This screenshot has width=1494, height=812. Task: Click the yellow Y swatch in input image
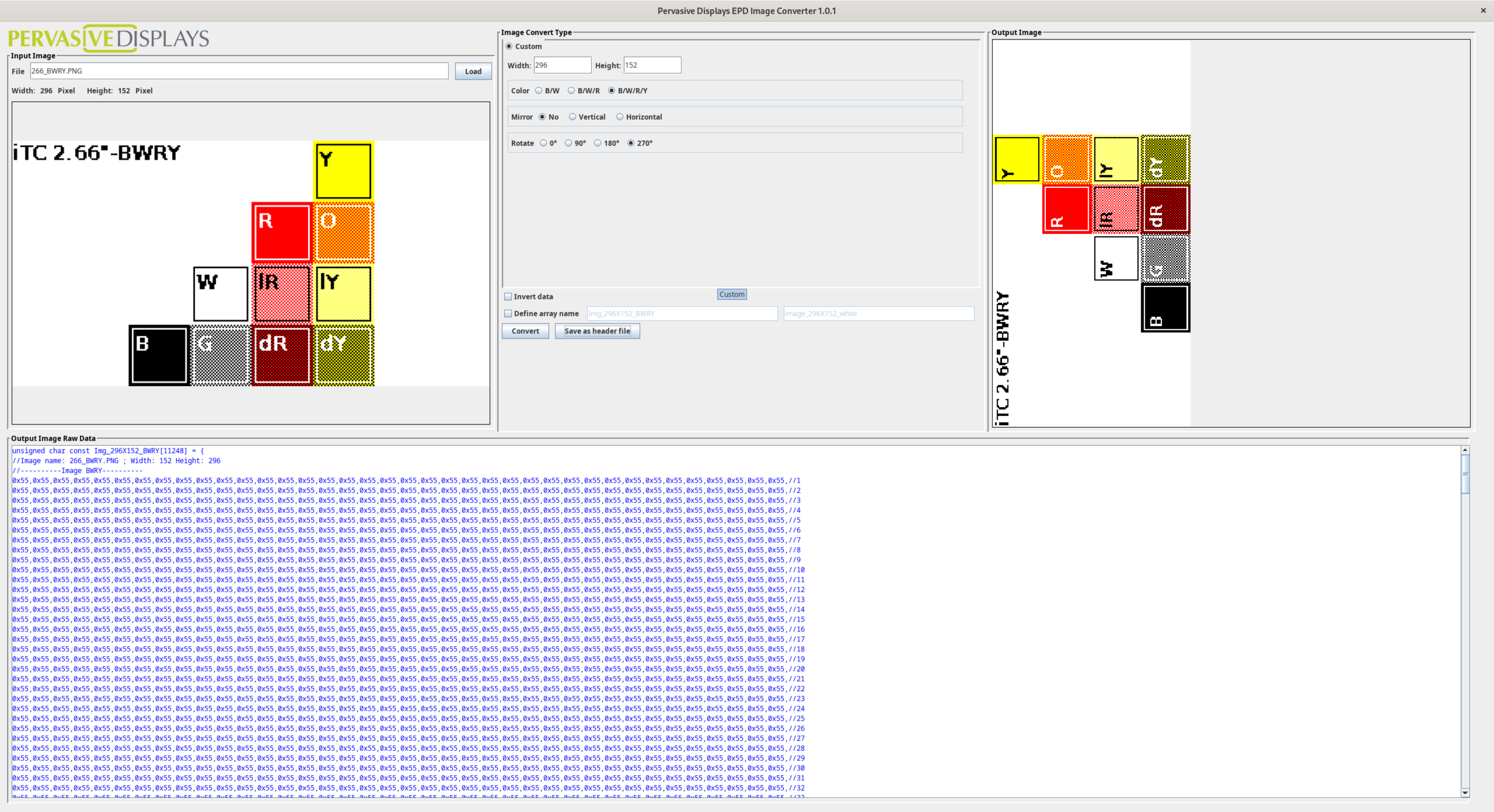point(343,171)
